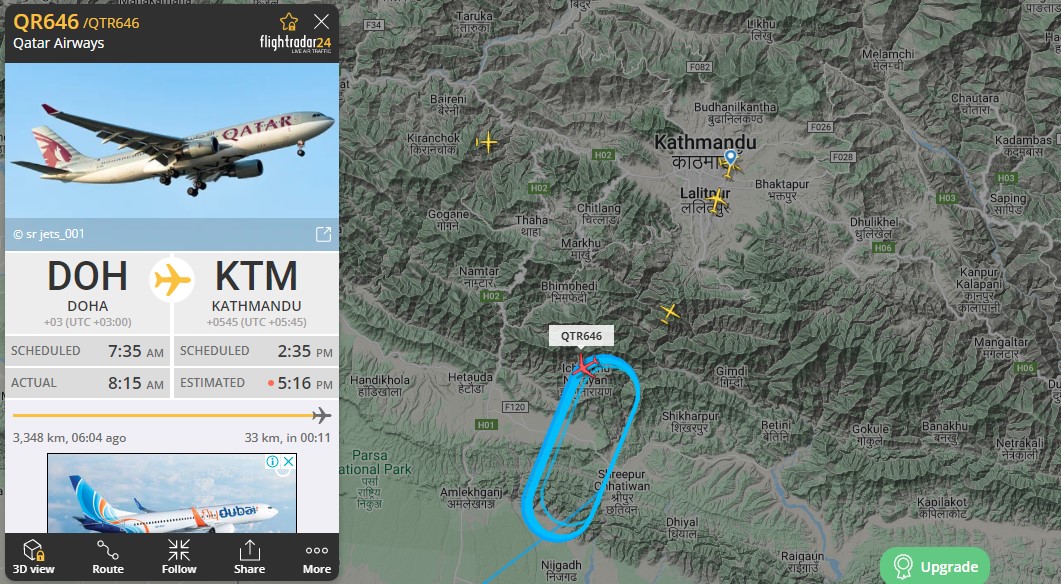Show the flight Route
Viewport: 1061px width, 584px height.
point(108,557)
